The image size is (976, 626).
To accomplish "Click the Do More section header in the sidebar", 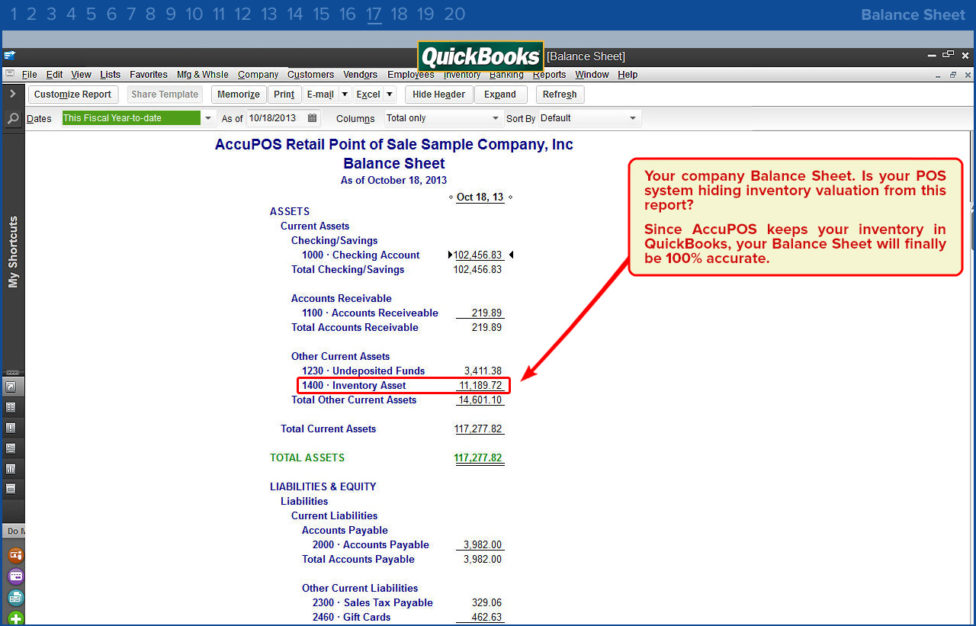I will 14,531.
